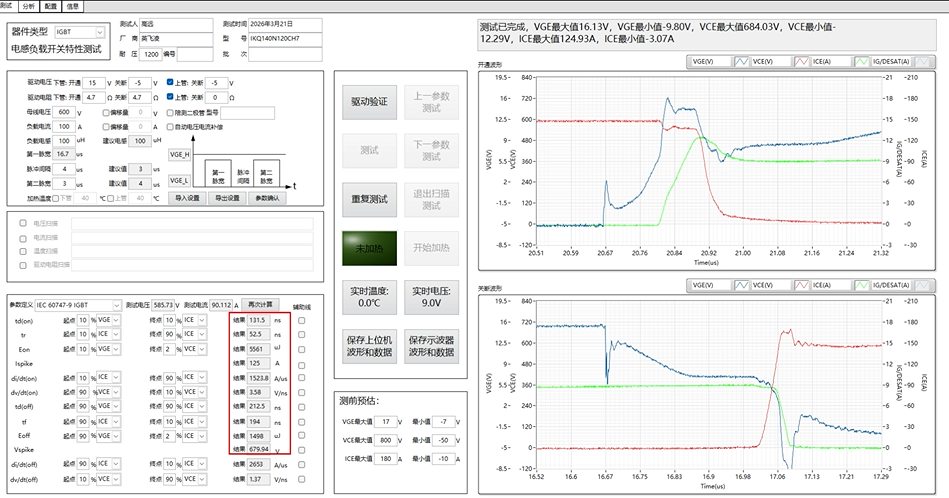Toggle 辅助线 checkbox for td(on) row
The image size is (949, 498).
coord(301,321)
